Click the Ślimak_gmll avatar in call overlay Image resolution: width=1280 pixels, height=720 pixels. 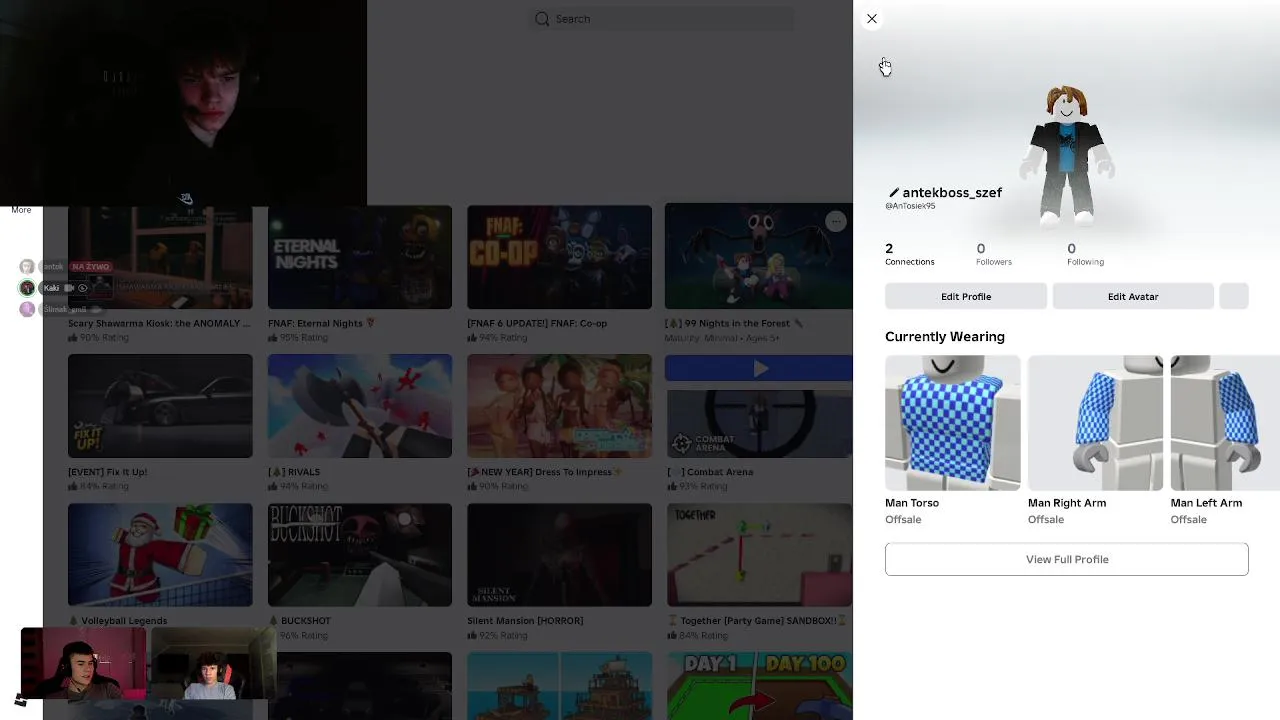coord(27,309)
